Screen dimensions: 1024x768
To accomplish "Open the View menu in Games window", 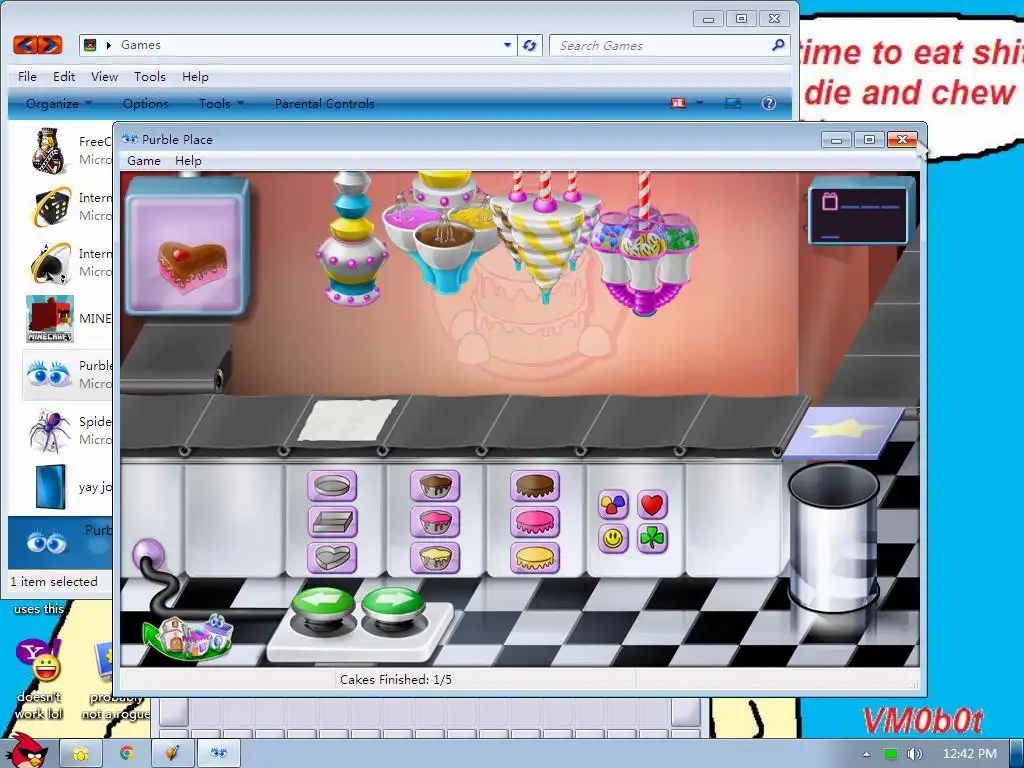I will [x=104, y=76].
